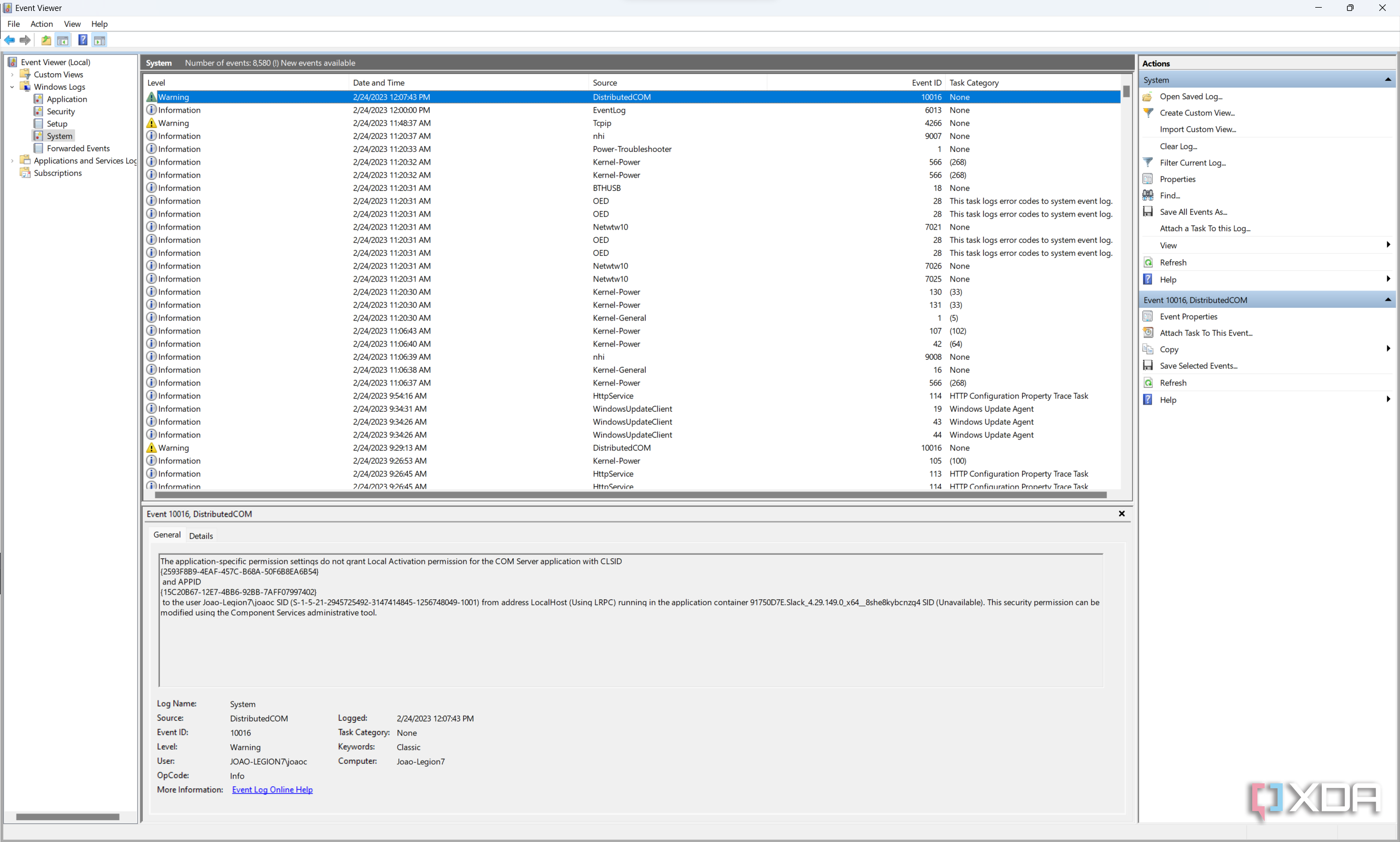
Task: Switch to the Details tab
Action: click(x=201, y=536)
